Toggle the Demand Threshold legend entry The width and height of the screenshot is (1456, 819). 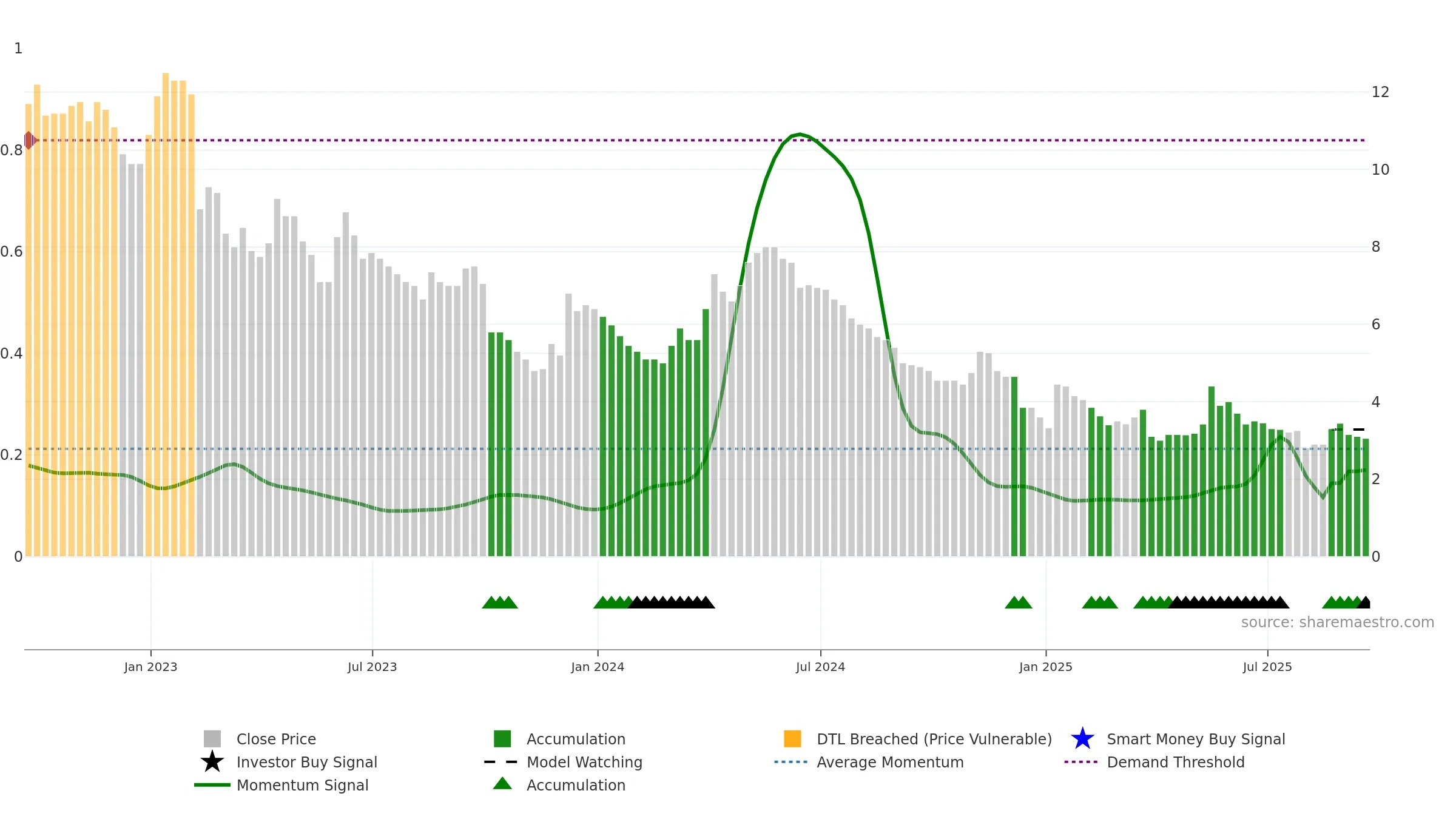[1175, 762]
